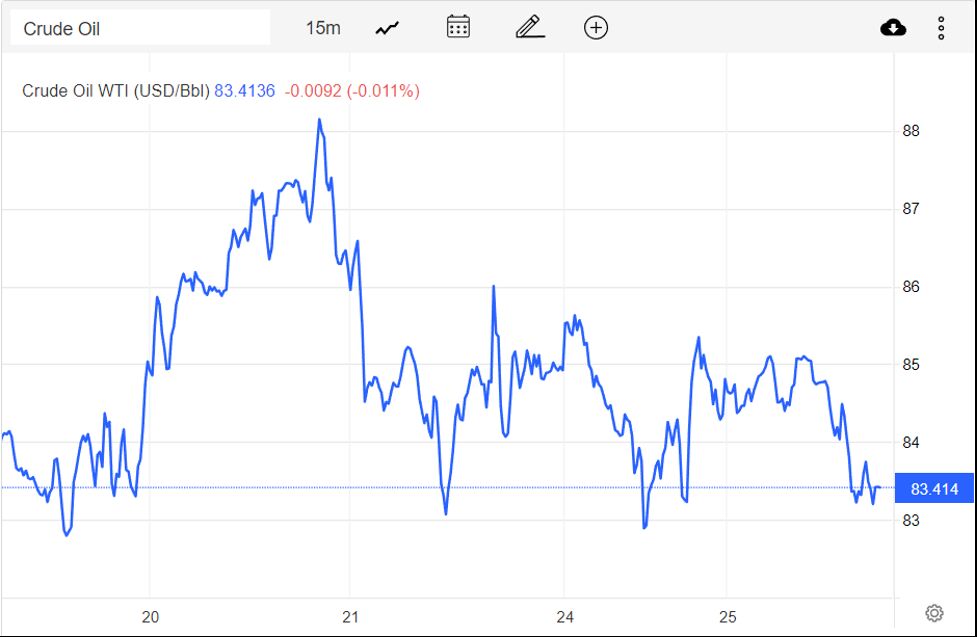Click the 25 date label on time axis
This screenshot has width=977, height=637.
(x=728, y=616)
